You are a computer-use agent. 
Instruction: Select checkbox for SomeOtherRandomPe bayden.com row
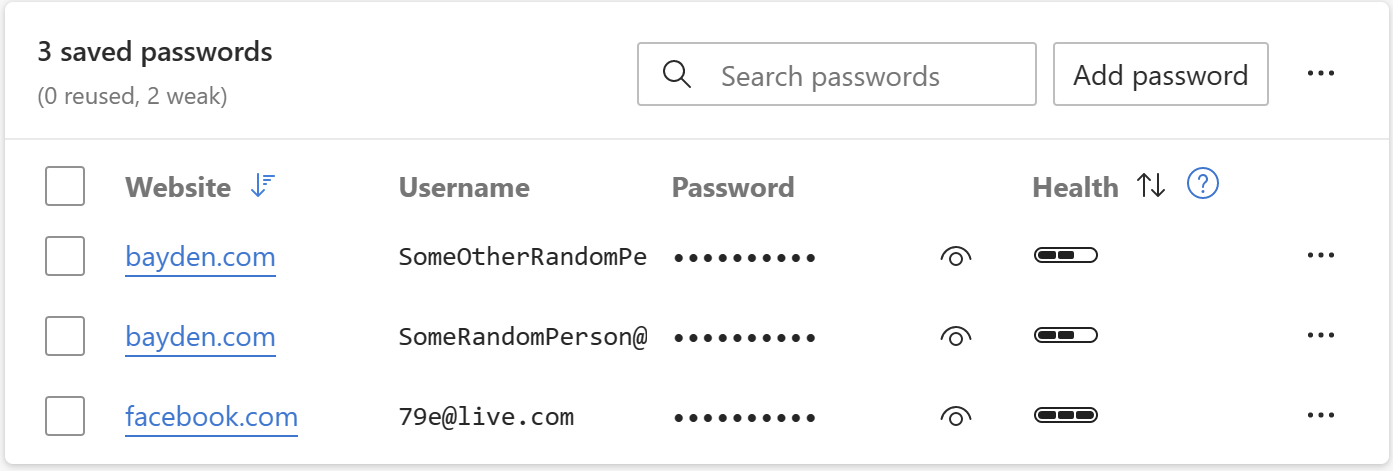click(x=65, y=257)
